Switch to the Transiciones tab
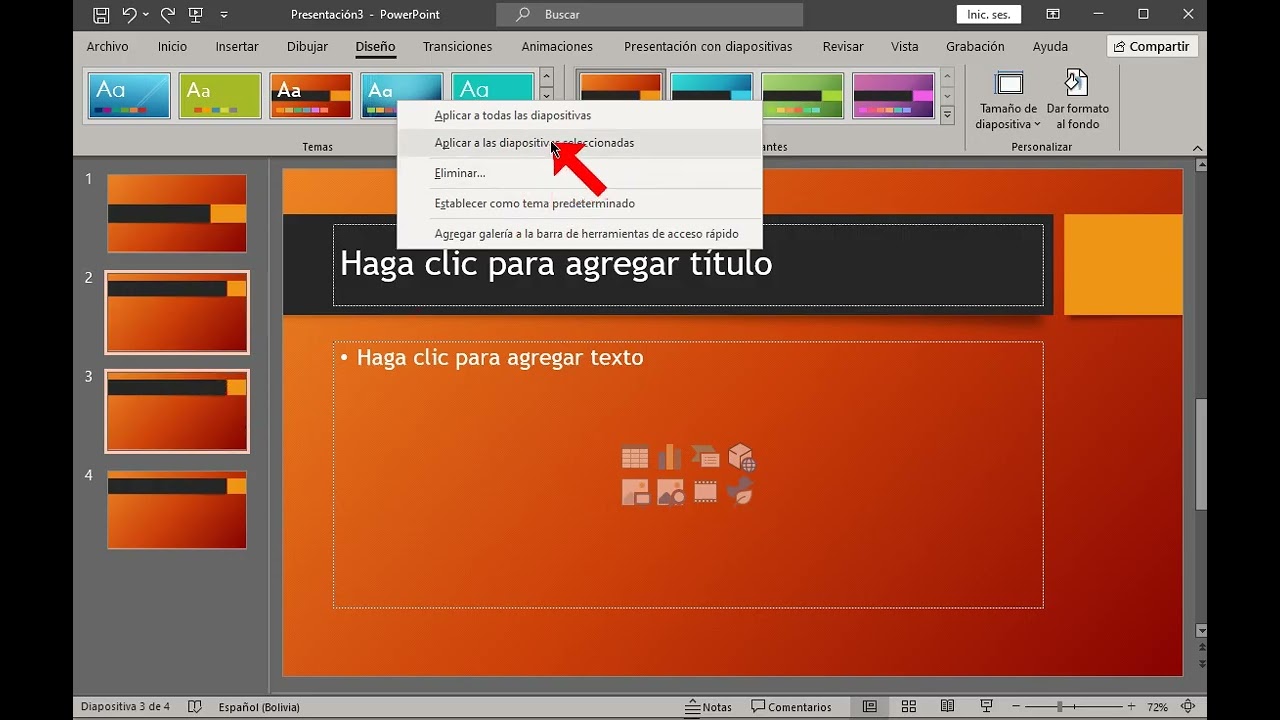 point(457,47)
